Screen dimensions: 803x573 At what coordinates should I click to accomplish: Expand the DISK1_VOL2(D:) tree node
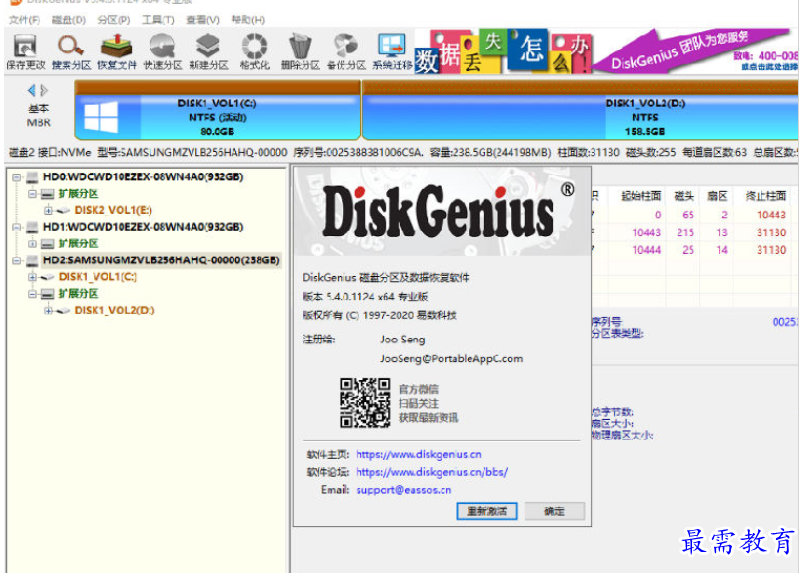48,310
